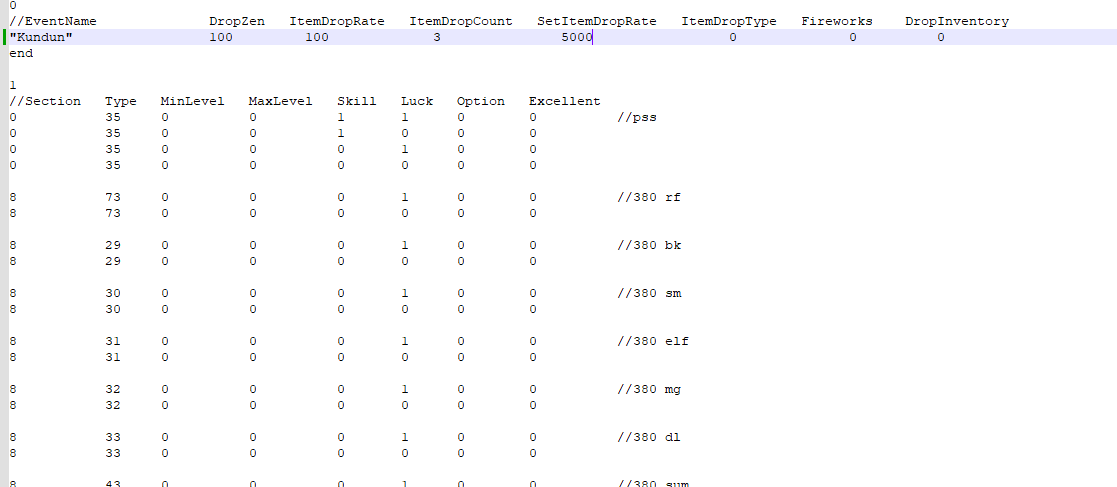Click the //Section comment header
The width and height of the screenshot is (1117, 487).
click(x=45, y=101)
